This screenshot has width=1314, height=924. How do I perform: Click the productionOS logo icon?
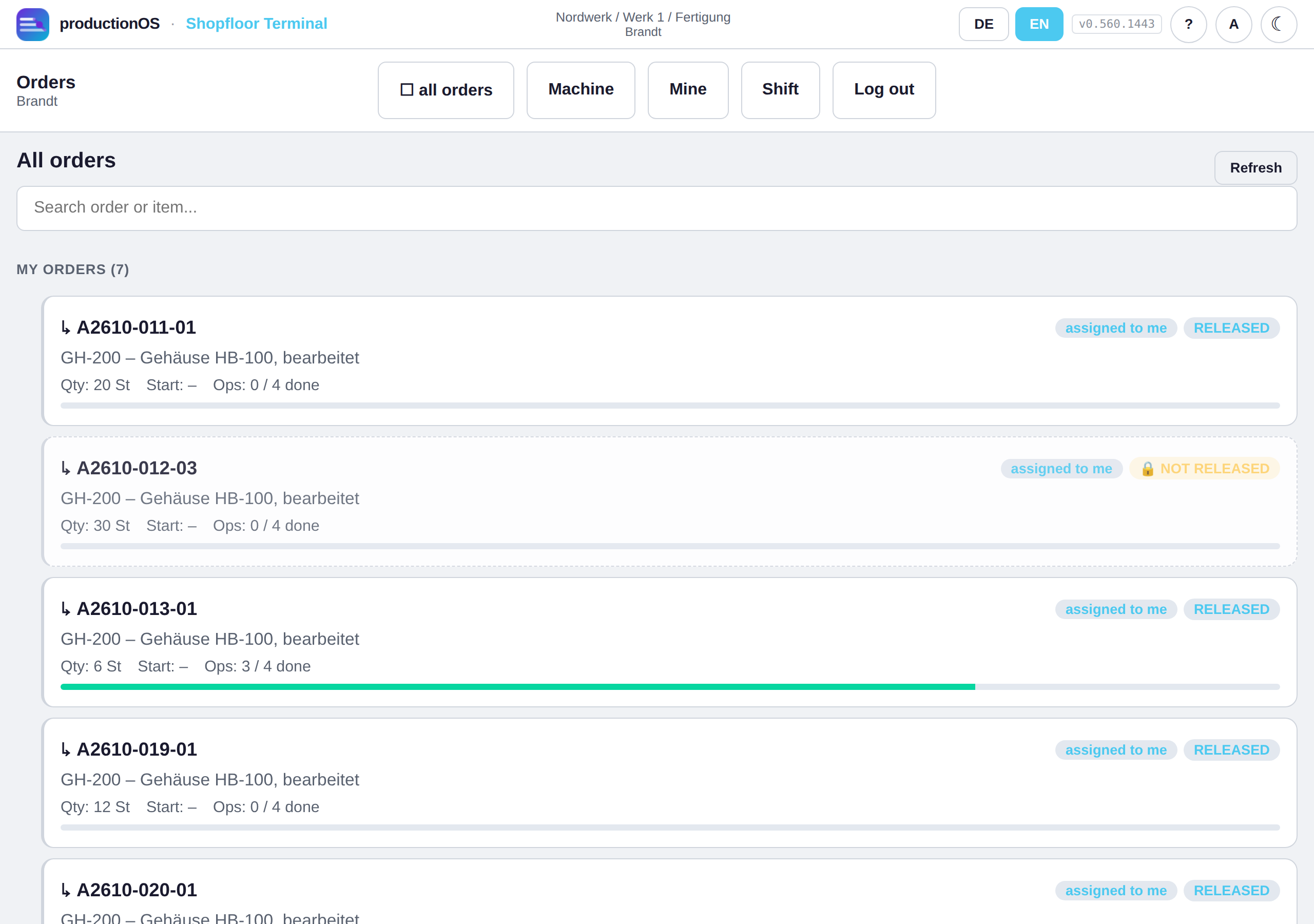click(33, 24)
